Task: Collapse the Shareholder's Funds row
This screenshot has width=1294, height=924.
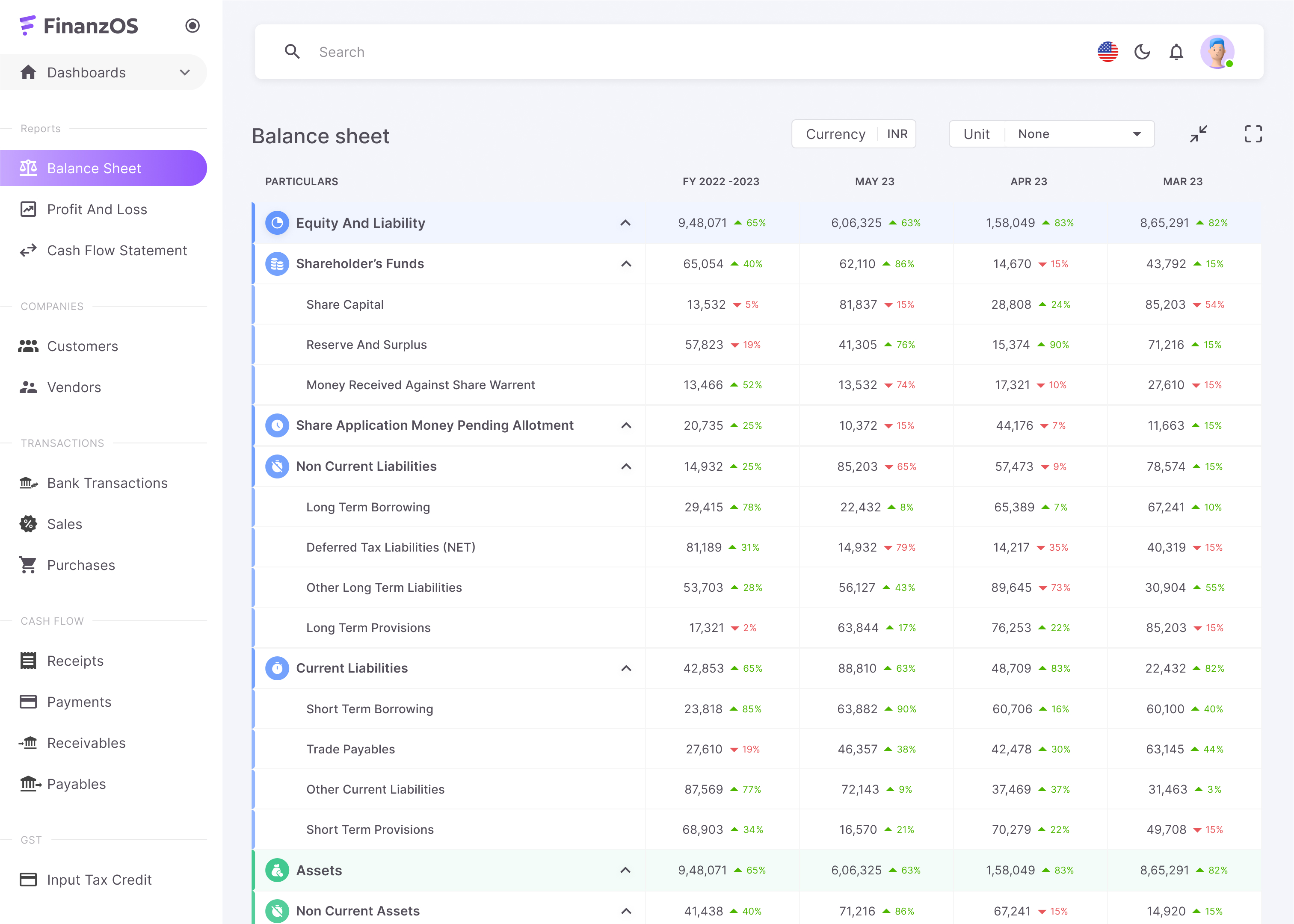Action: [626, 264]
